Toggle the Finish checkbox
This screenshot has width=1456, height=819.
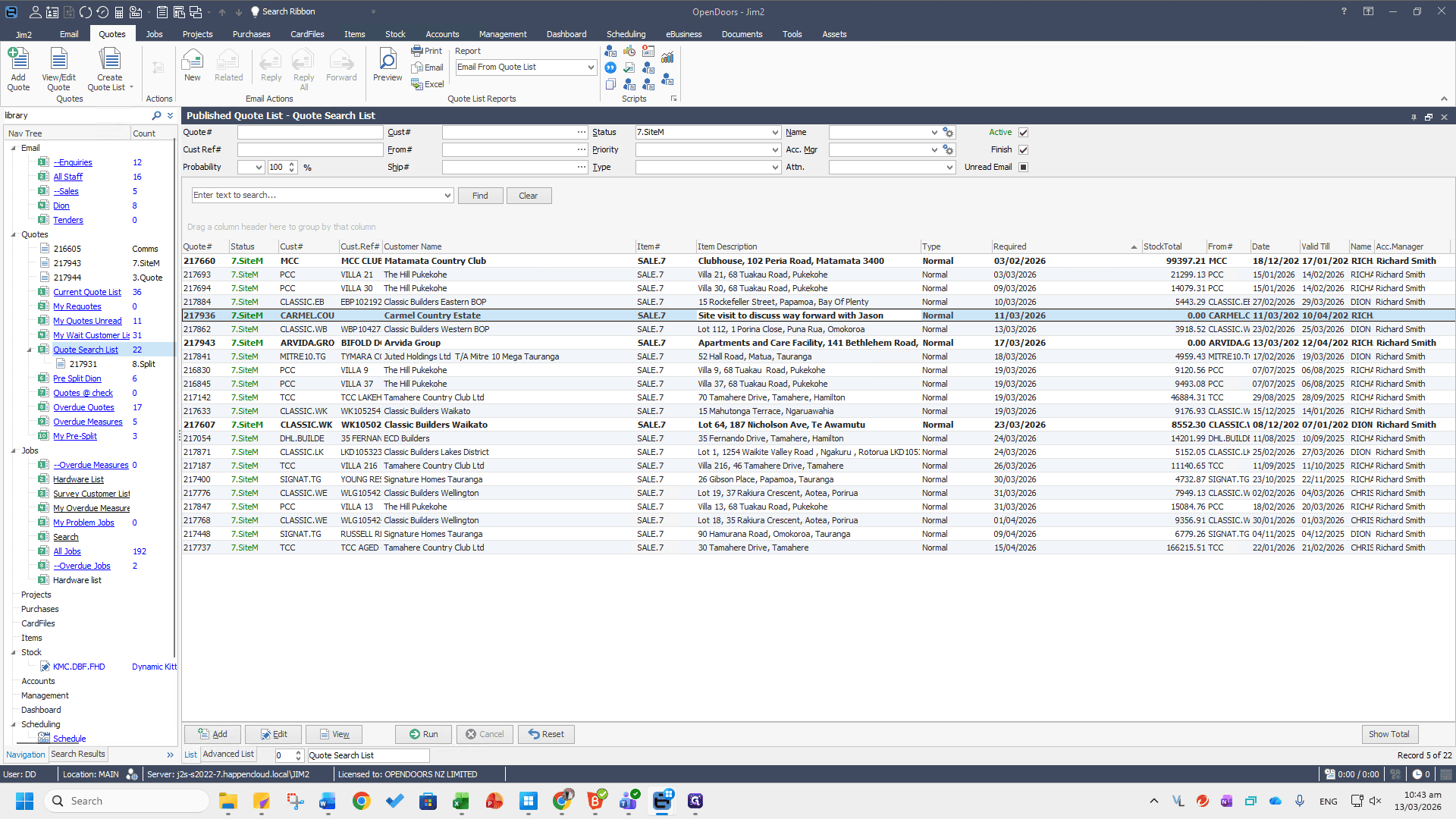click(x=1023, y=149)
